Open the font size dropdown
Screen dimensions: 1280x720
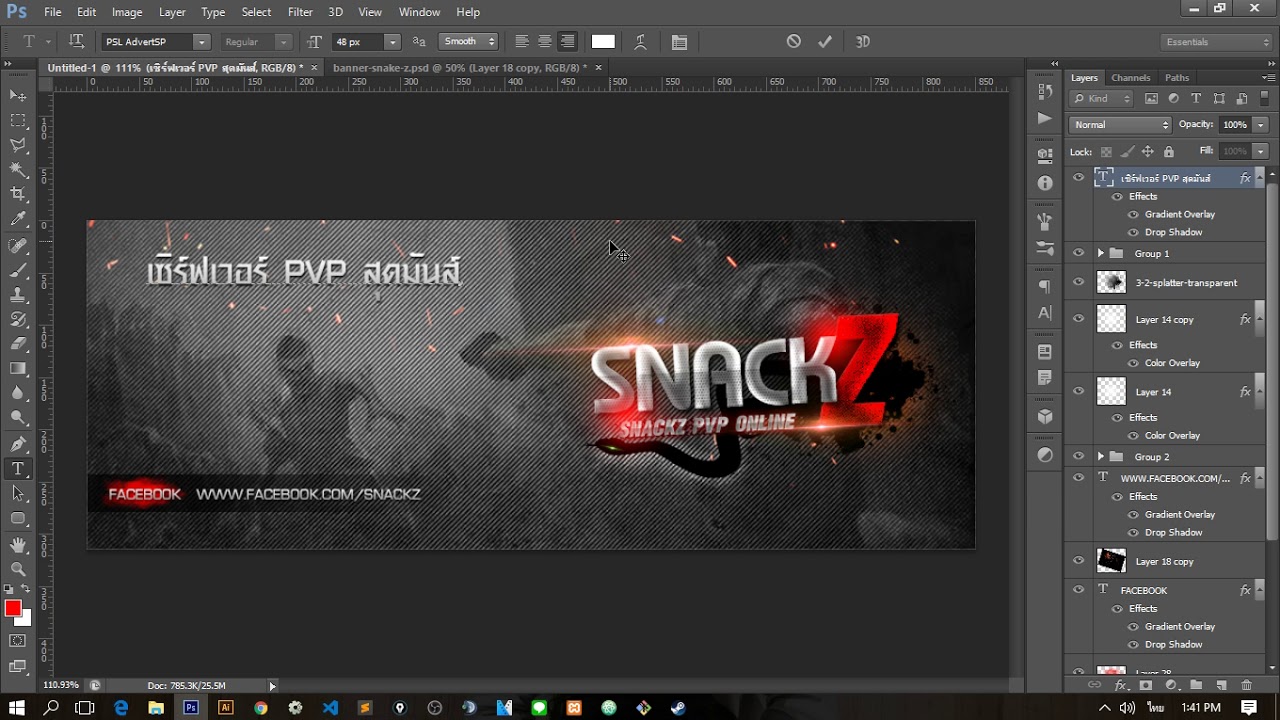[x=392, y=42]
